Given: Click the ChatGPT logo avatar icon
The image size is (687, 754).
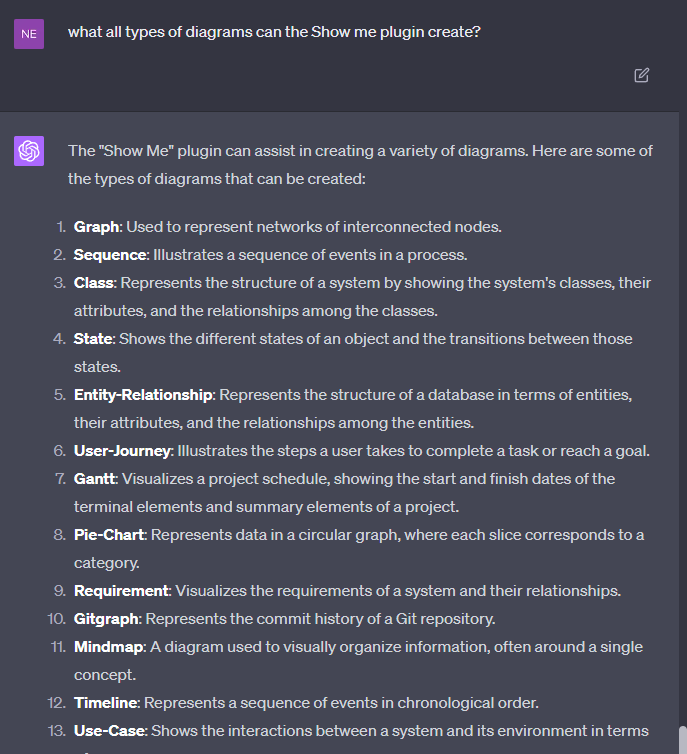Looking at the screenshot, I should tap(29, 151).
